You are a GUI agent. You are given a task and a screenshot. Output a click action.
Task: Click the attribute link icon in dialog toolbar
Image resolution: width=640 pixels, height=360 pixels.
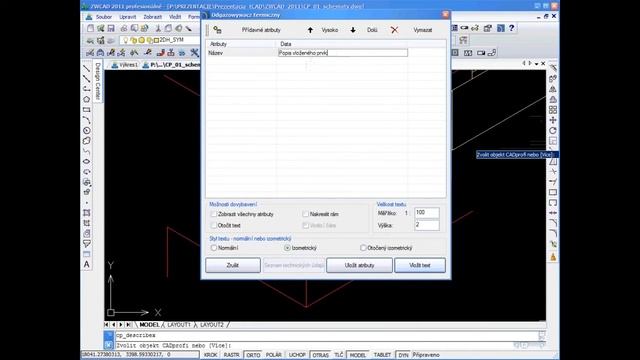218,30
